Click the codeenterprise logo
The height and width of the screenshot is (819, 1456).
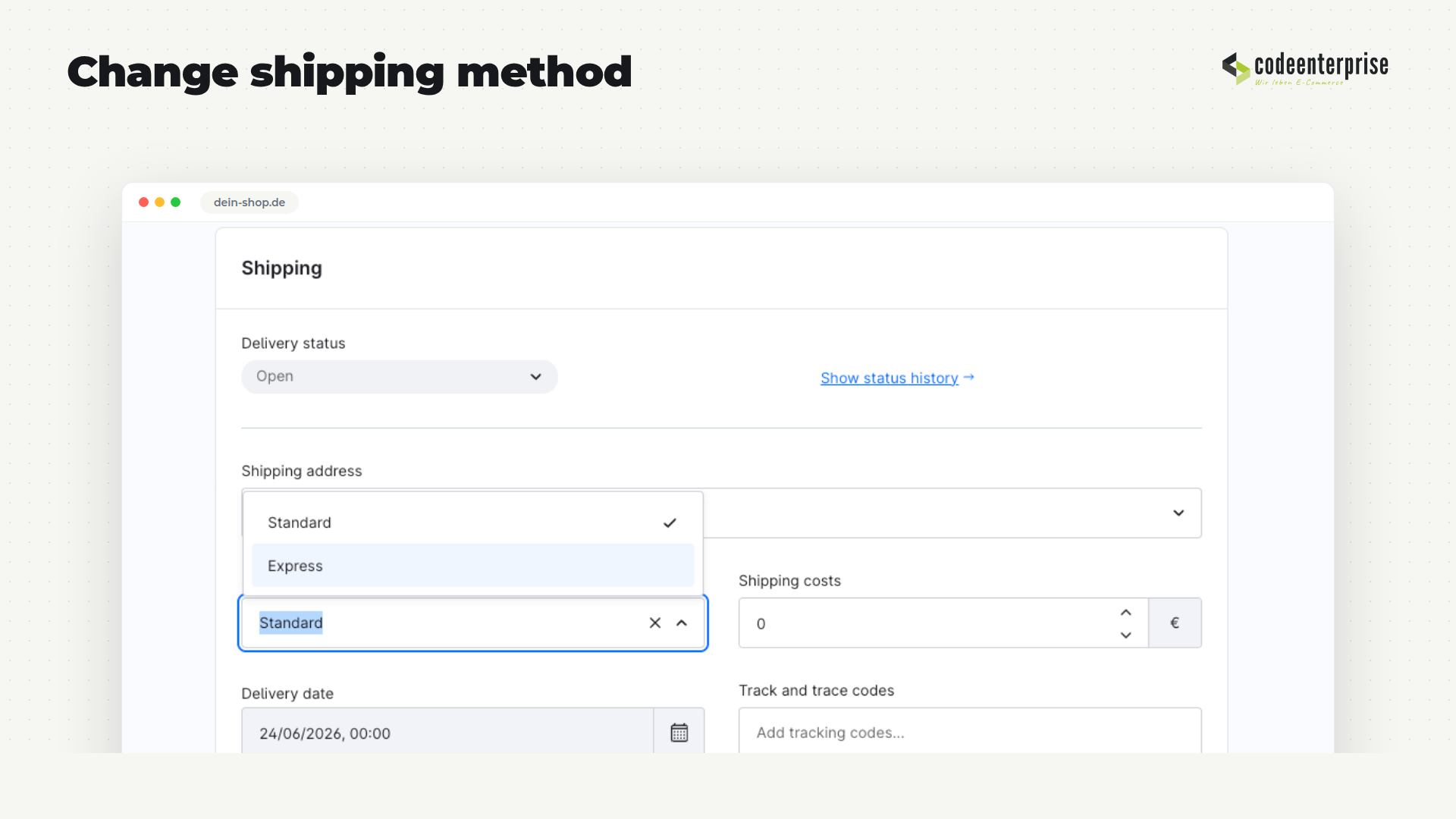pyautogui.click(x=1305, y=68)
